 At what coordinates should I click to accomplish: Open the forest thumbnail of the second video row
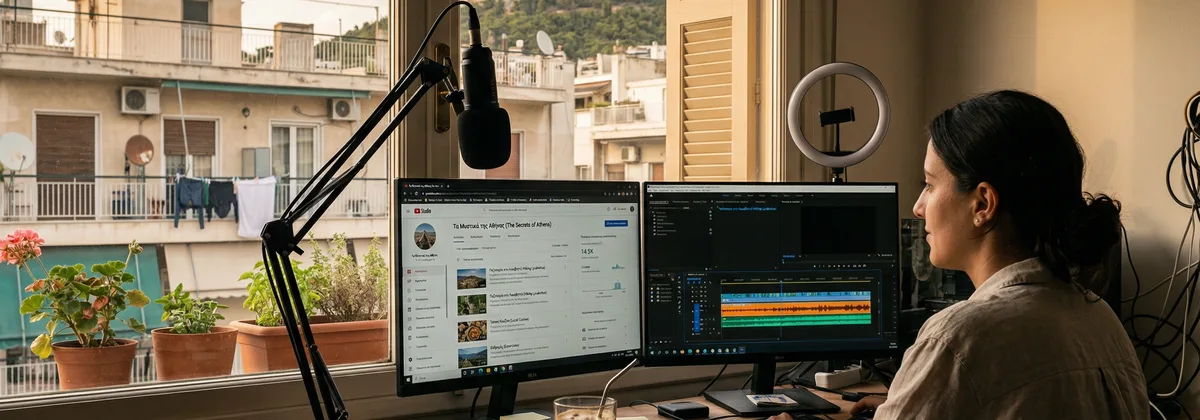pyautogui.click(x=471, y=305)
